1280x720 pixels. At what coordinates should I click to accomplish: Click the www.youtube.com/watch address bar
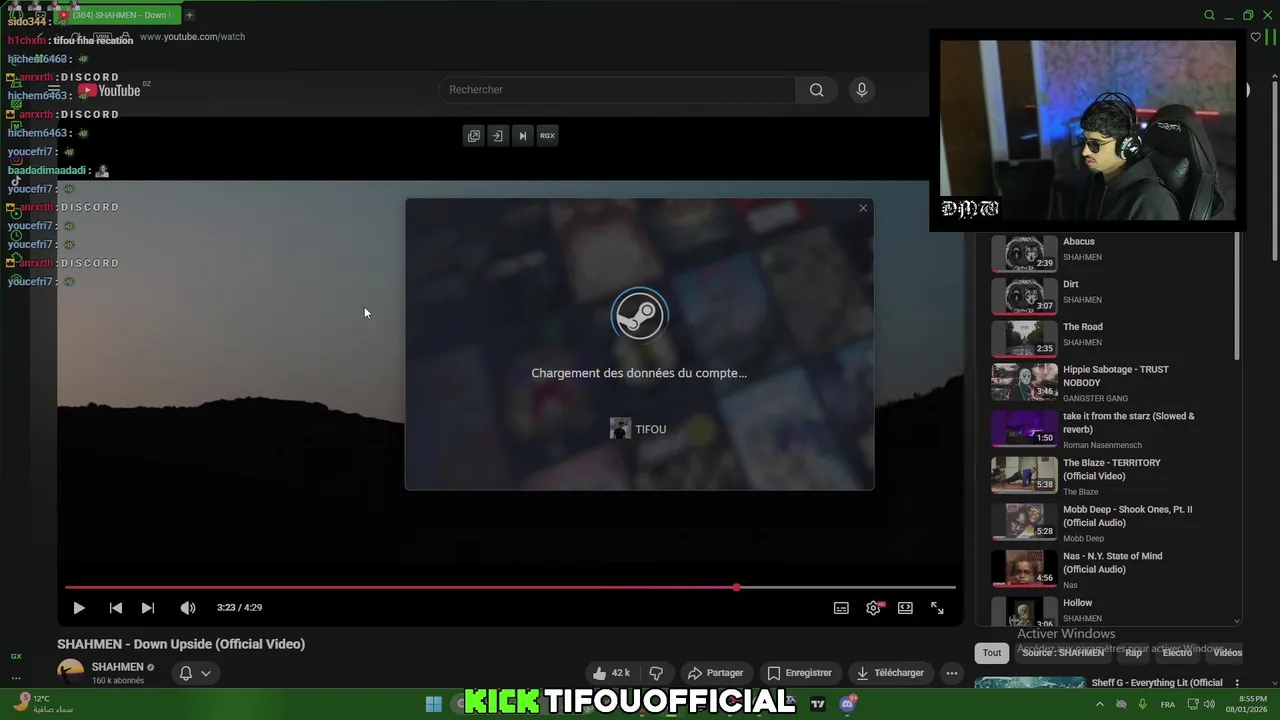[192, 37]
